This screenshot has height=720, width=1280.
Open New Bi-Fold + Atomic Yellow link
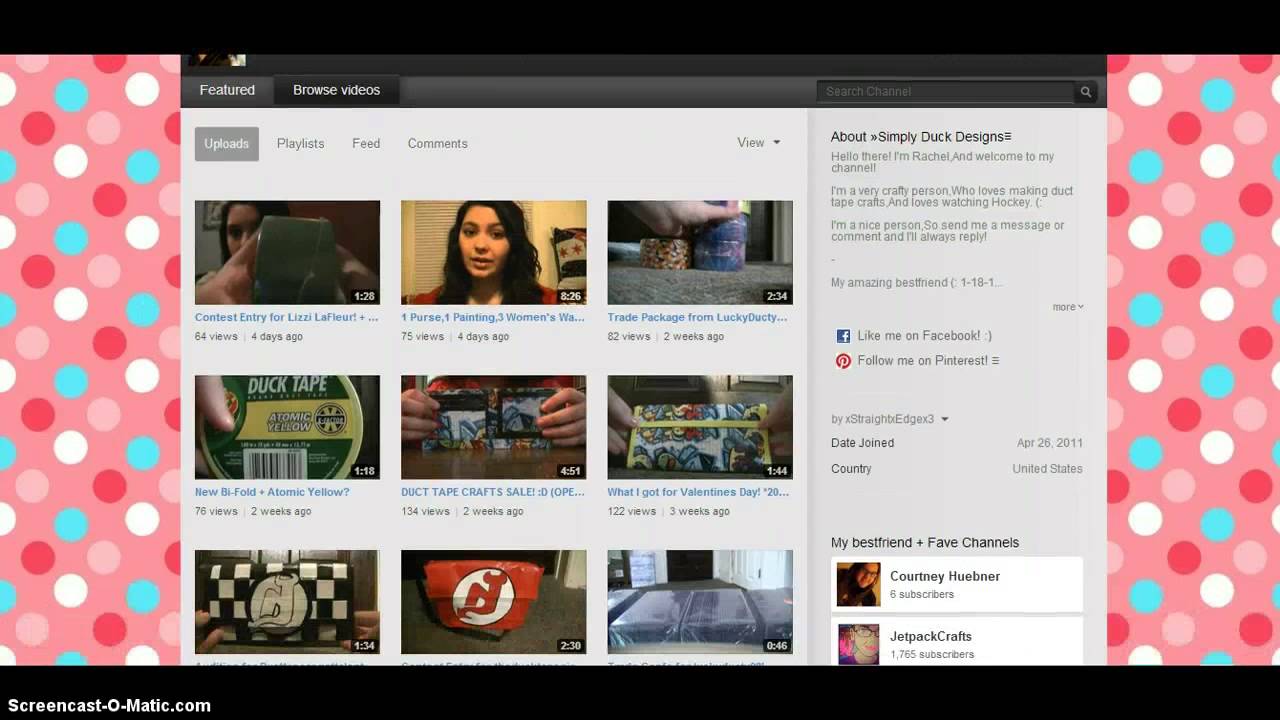[x=272, y=492]
